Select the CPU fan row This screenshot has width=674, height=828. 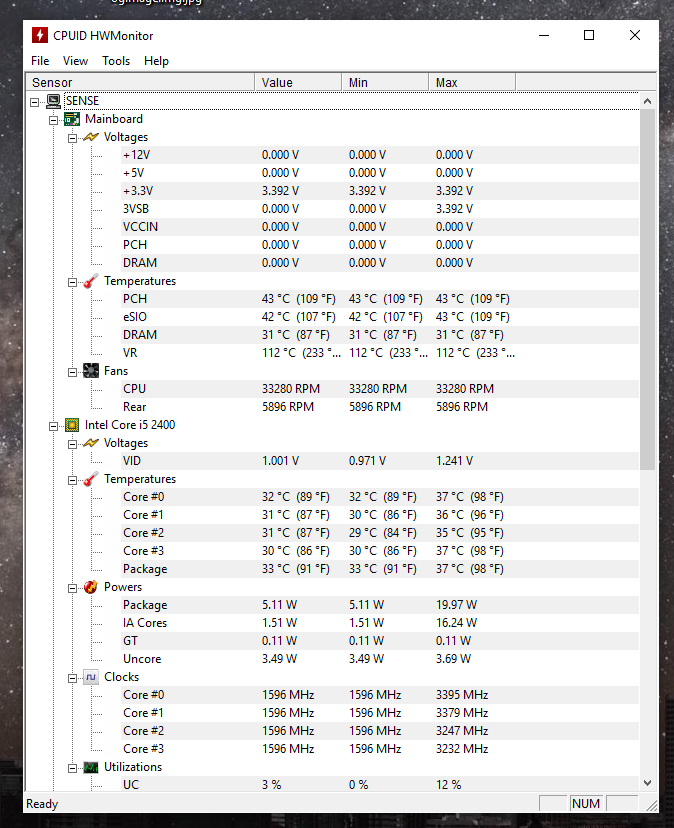[379, 389]
